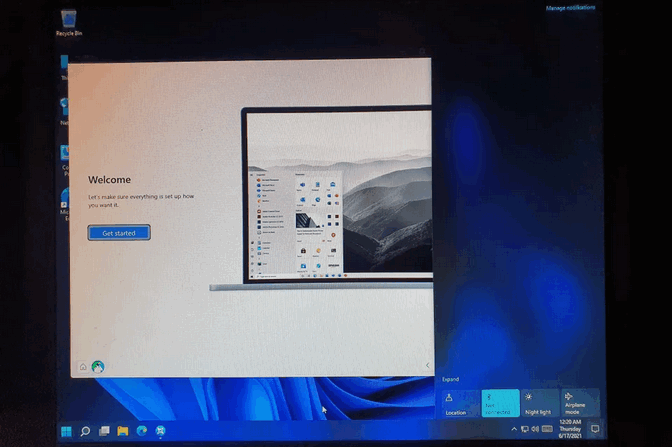The height and width of the screenshot is (447, 672).
Task: Open the user avatar in the Welcome window
Action: pyautogui.click(x=98, y=367)
